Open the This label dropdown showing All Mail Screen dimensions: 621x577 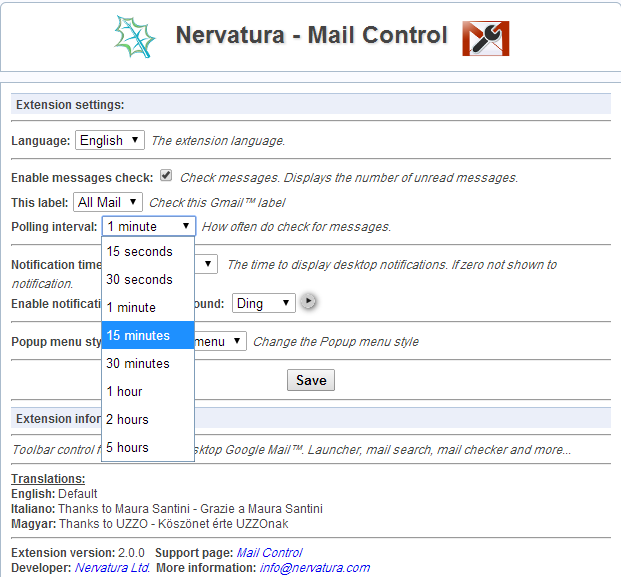[x=108, y=202]
